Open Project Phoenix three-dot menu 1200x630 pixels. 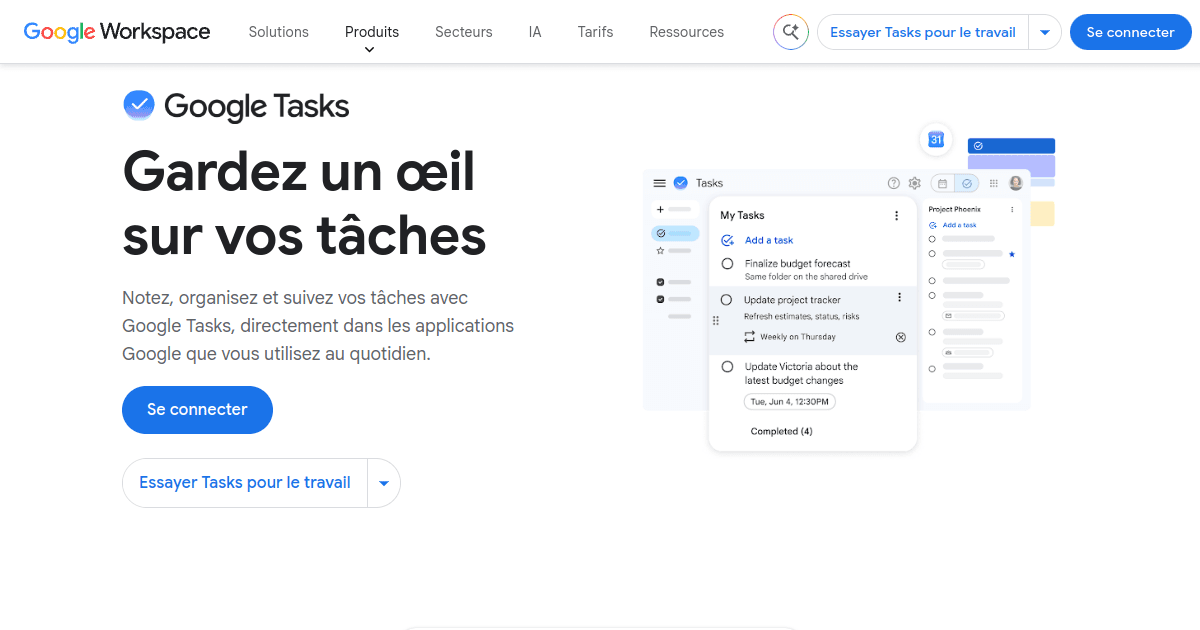pyautogui.click(x=1012, y=209)
